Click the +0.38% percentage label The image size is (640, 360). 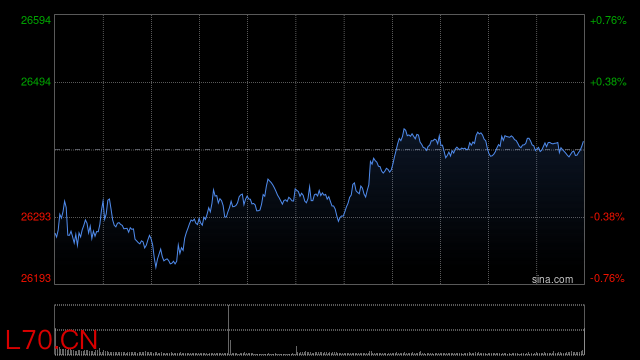click(x=608, y=82)
